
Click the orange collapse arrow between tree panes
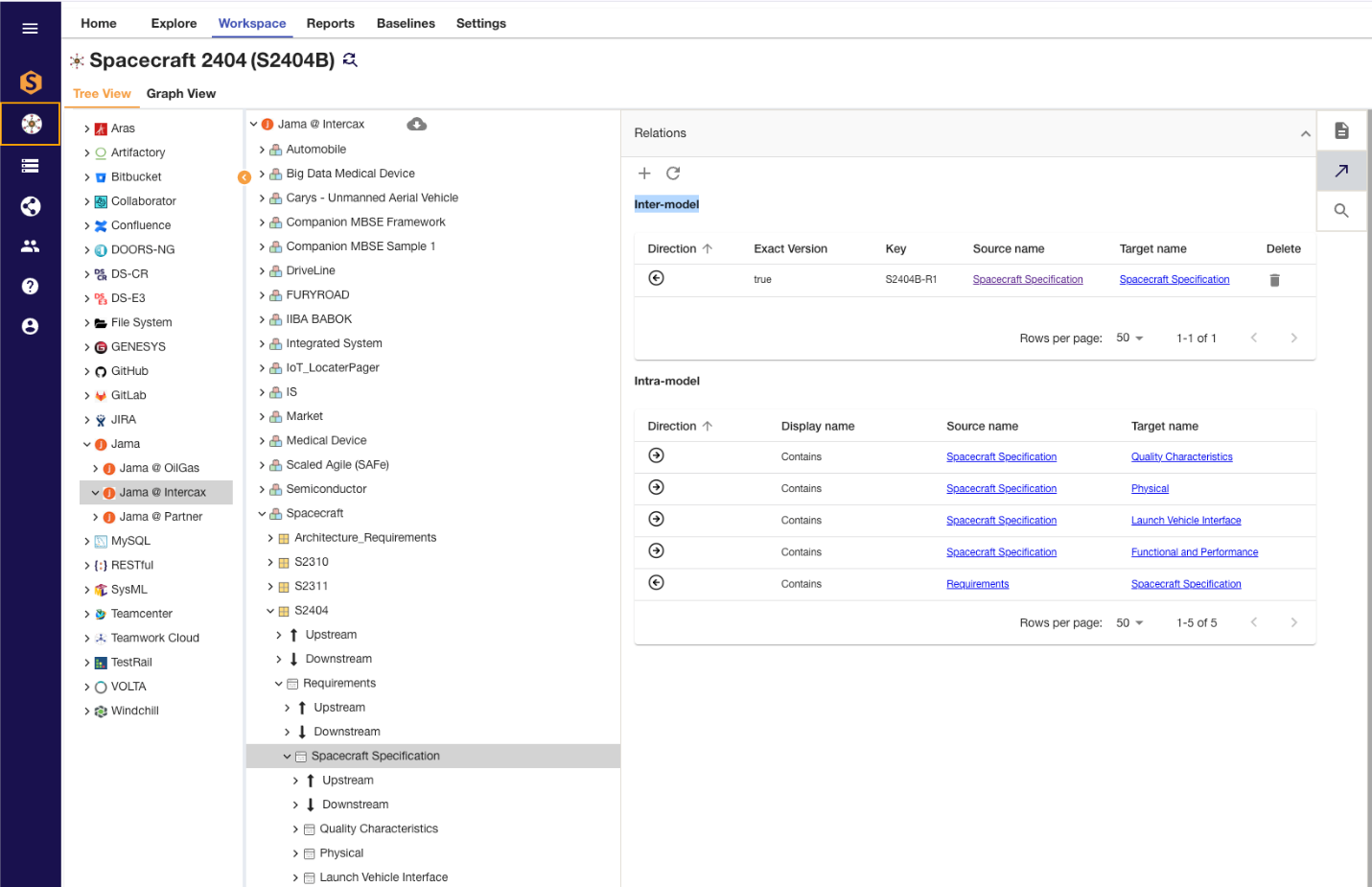pyautogui.click(x=244, y=177)
